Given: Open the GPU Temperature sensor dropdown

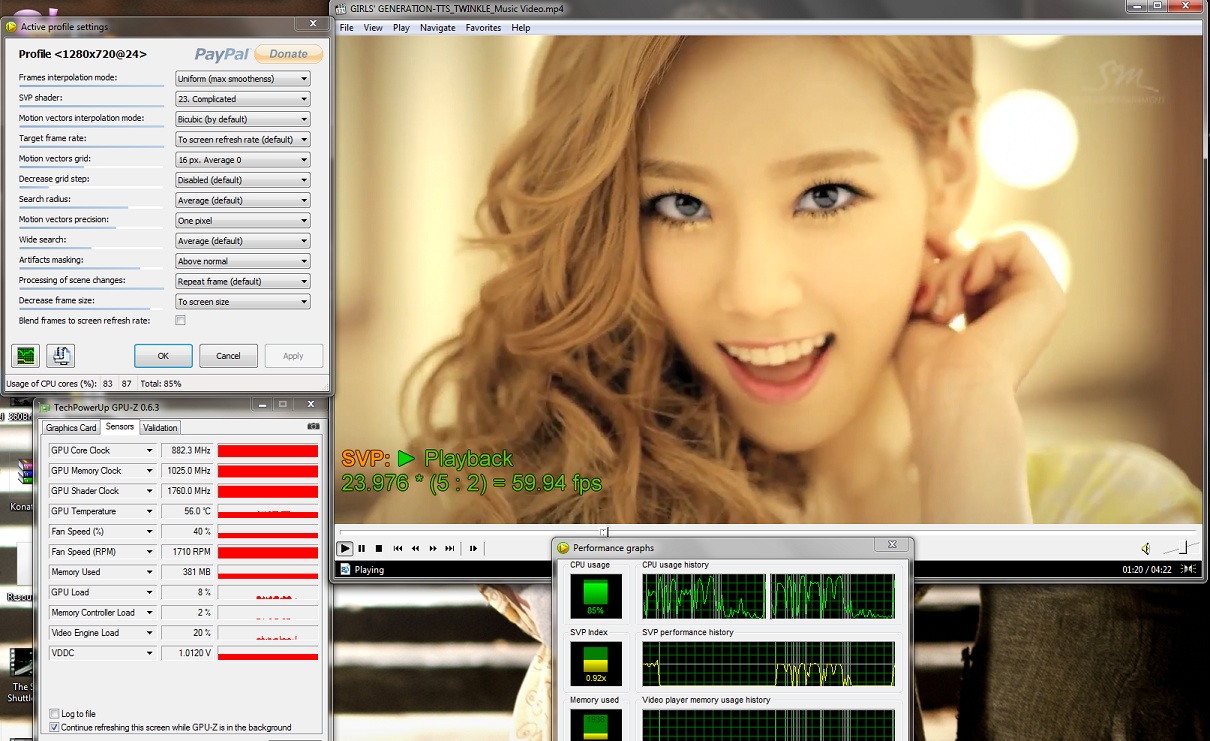Looking at the screenshot, I should pos(149,511).
